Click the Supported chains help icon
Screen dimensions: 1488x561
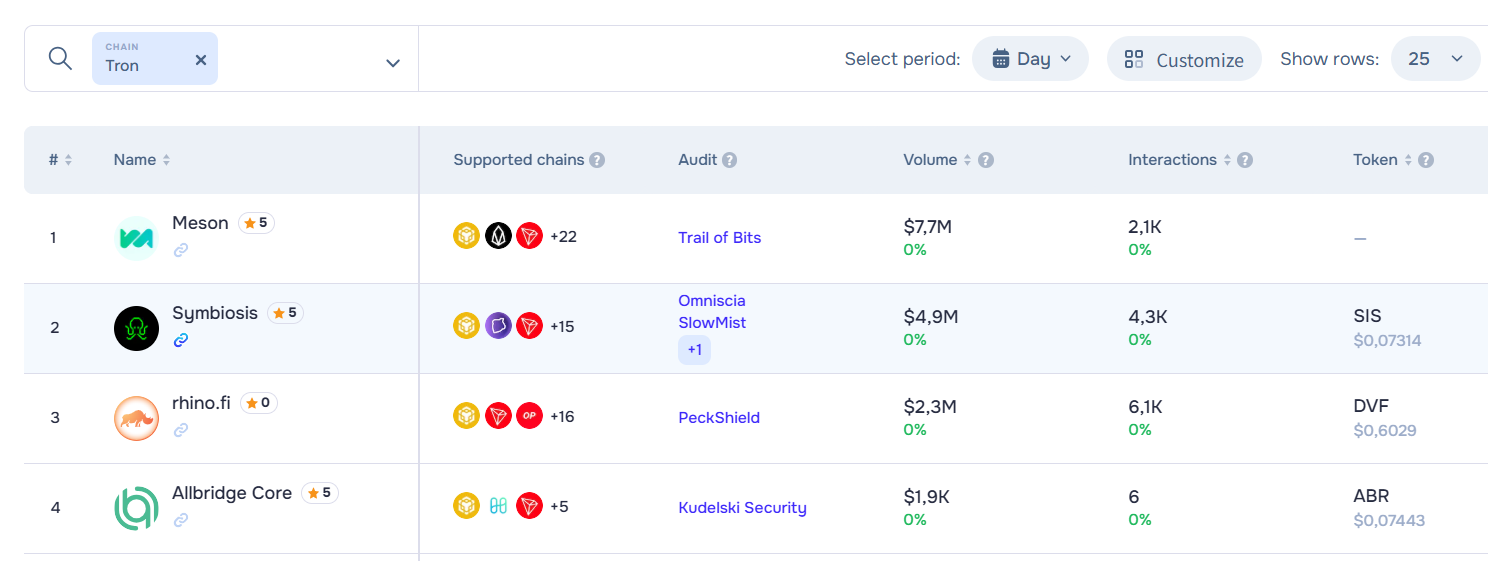click(597, 160)
